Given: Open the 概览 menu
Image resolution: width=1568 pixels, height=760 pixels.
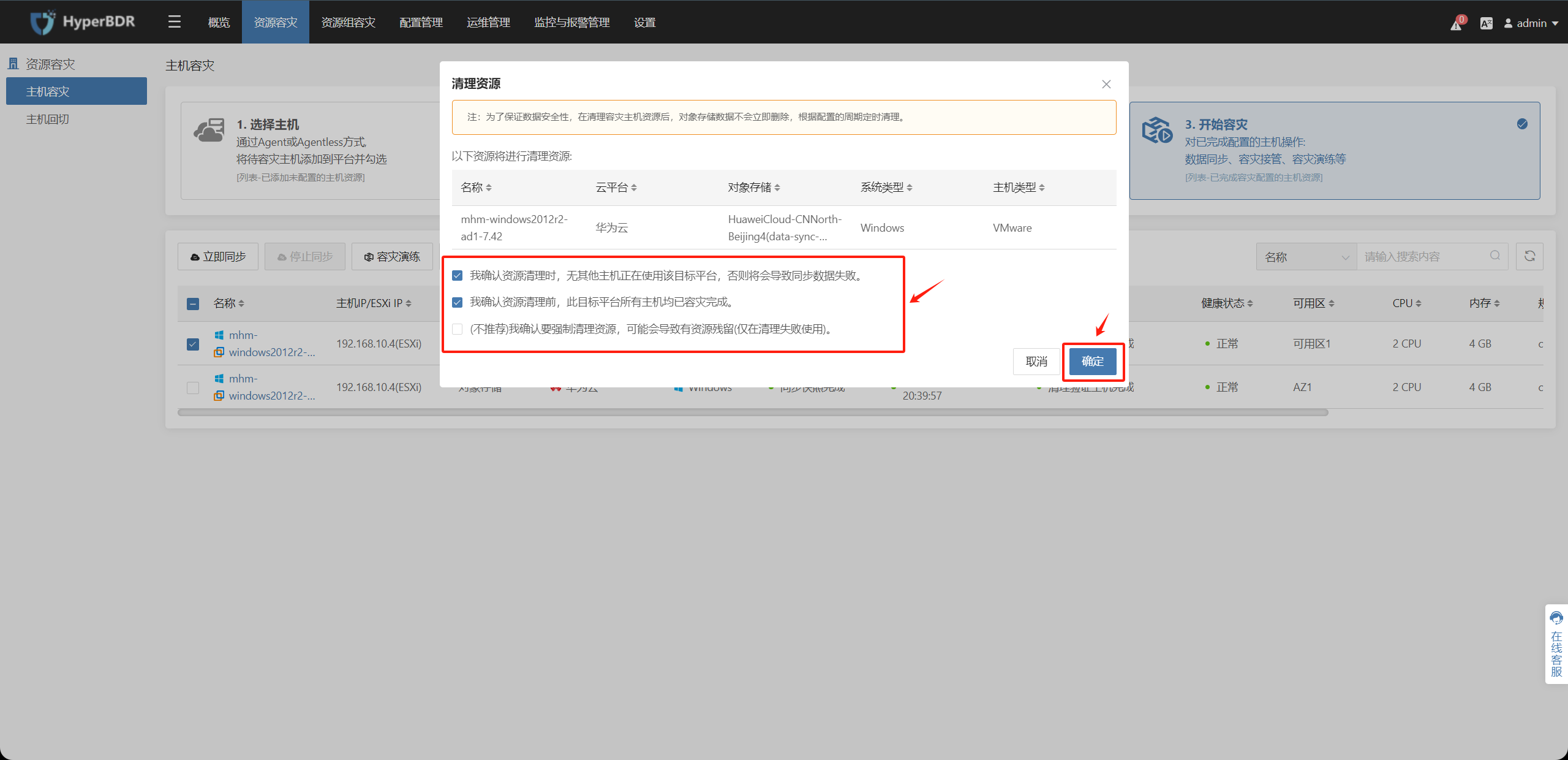Looking at the screenshot, I should 219,22.
